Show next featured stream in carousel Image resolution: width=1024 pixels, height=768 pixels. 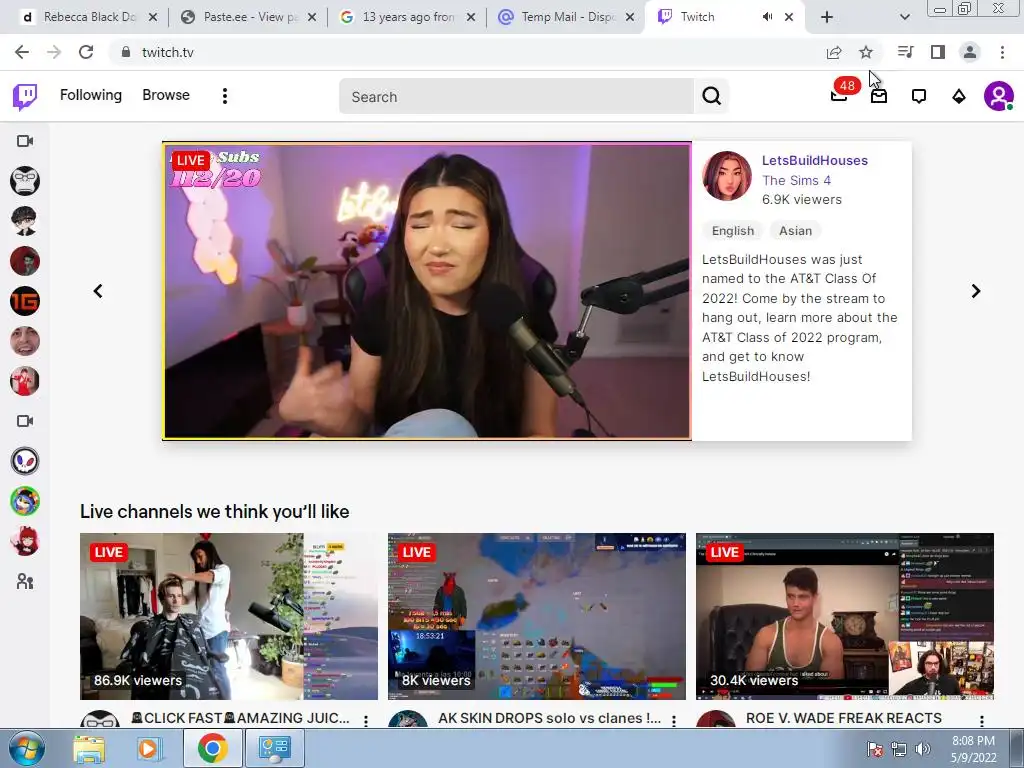976,291
